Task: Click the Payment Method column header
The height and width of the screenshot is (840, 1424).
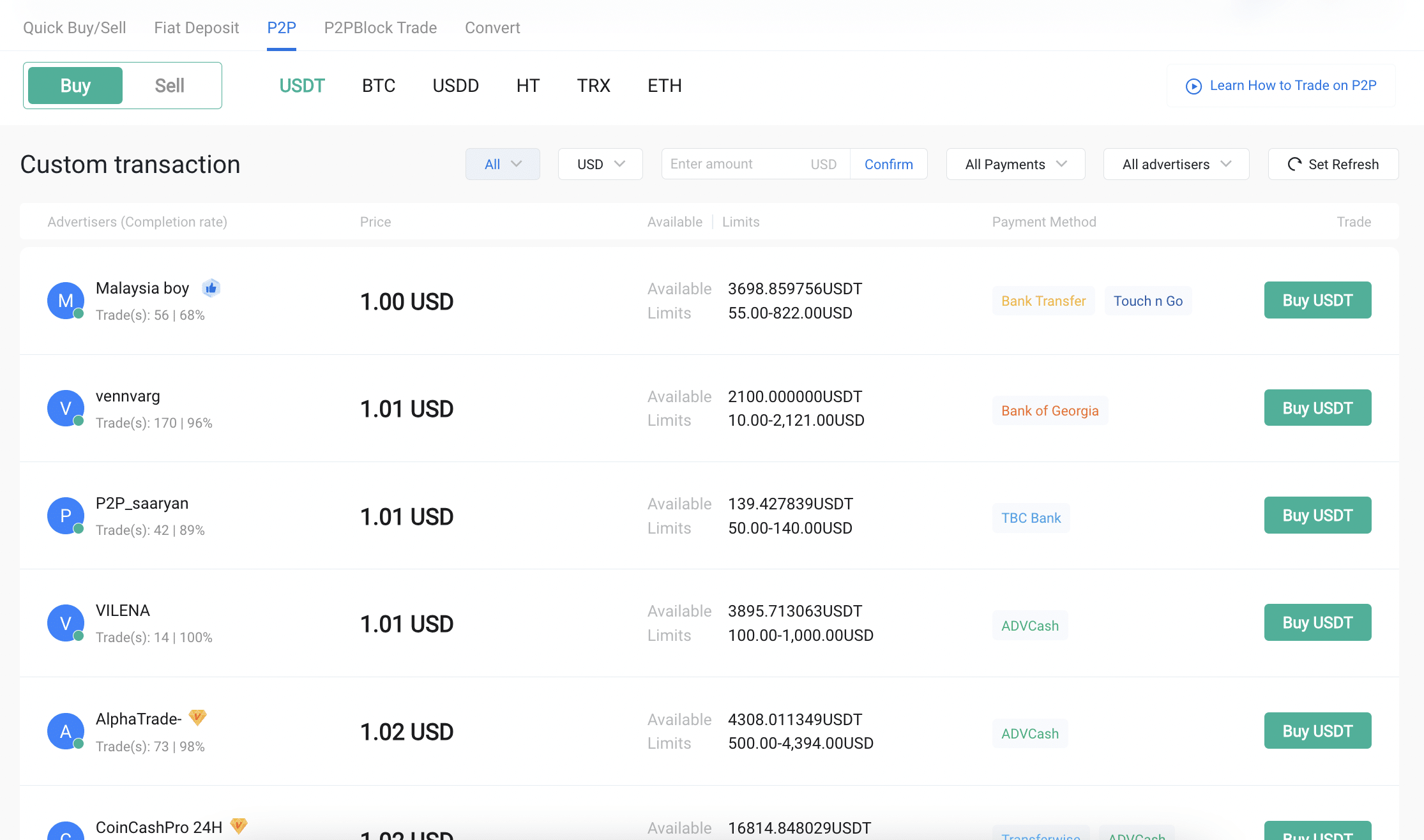Action: [1044, 221]
